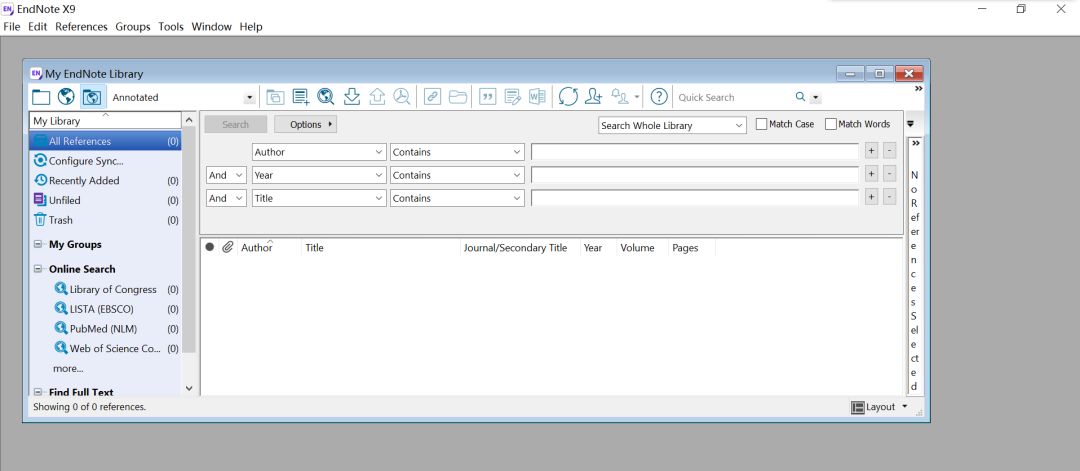Collapse the Find Full Text group set
The height and width of the screenshot is (471, 1080).
pyautogui.click(x=37, y=392)
